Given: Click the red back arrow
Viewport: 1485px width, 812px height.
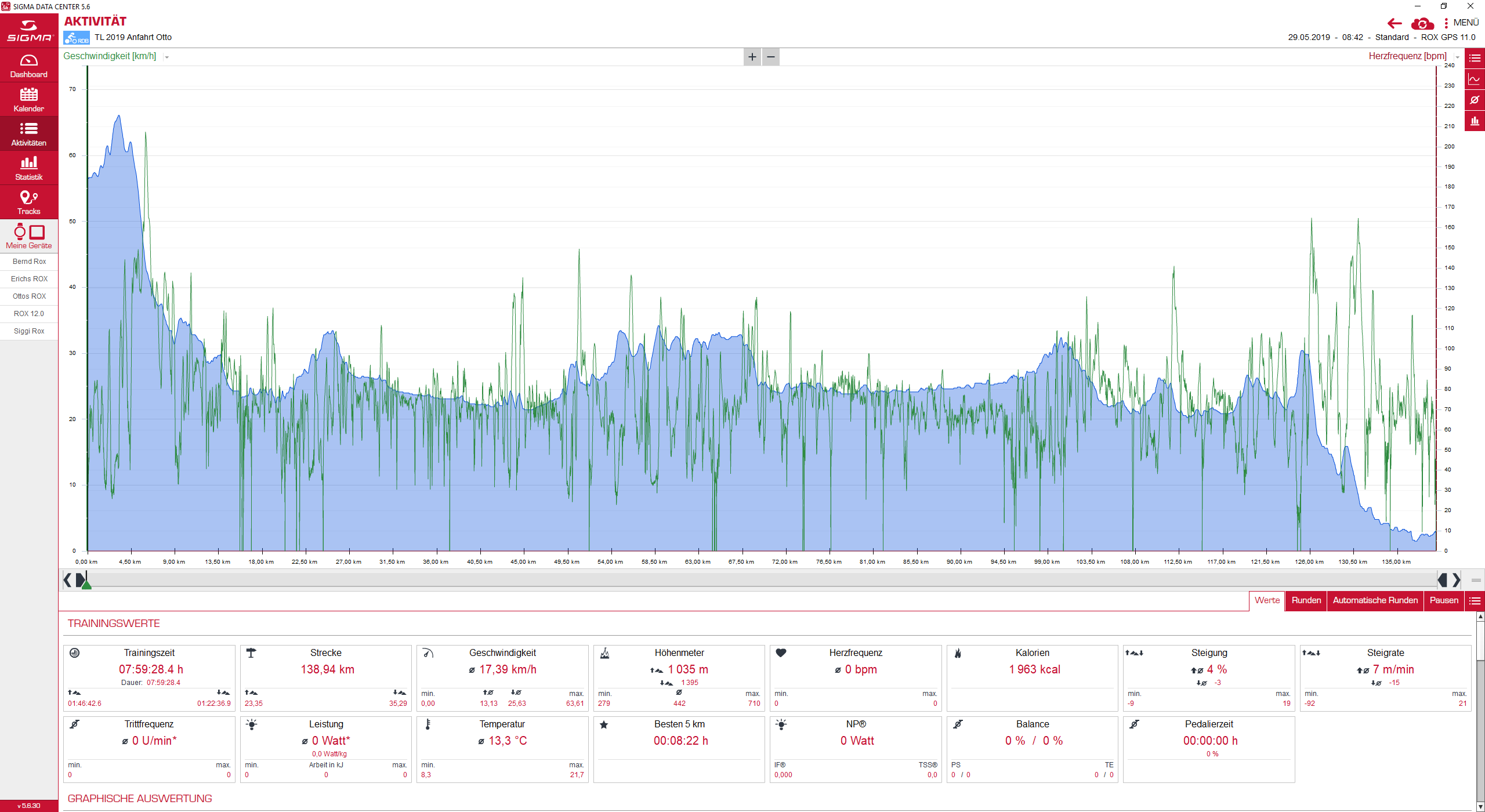Looking at the screenshot, I should [1395, 24].
